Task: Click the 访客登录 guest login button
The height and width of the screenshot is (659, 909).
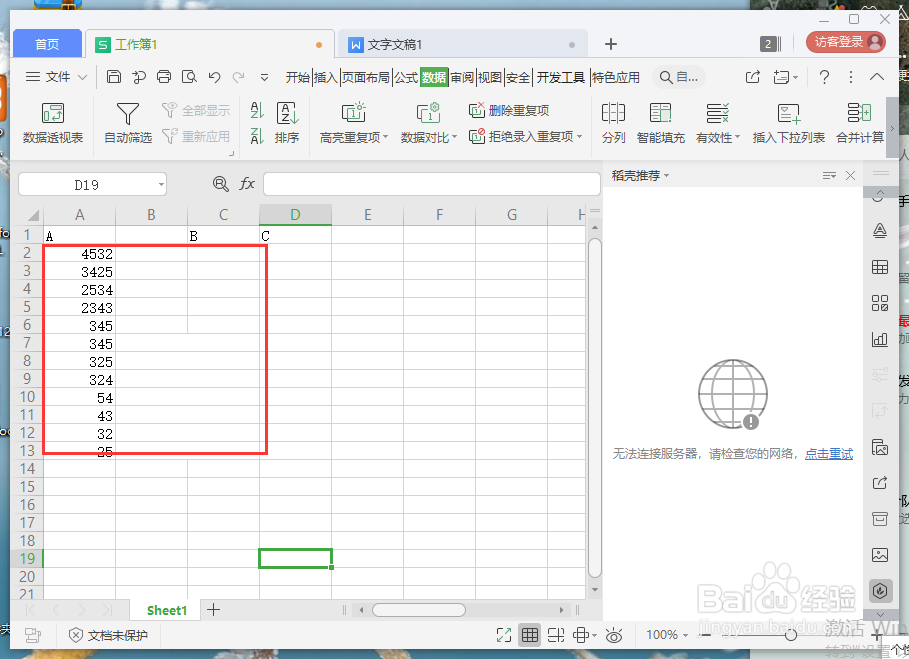Action: pyautogui.click(x=838, y=44)
